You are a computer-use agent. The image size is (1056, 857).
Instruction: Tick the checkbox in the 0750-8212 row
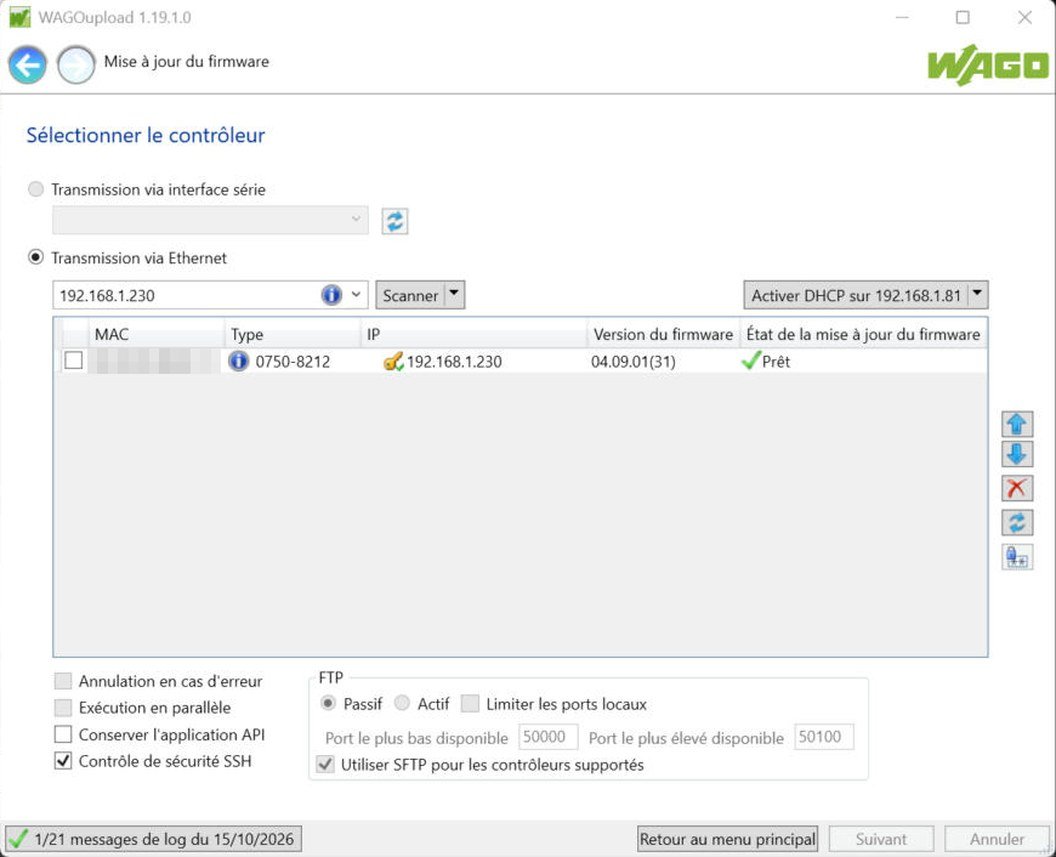(73, 361)
